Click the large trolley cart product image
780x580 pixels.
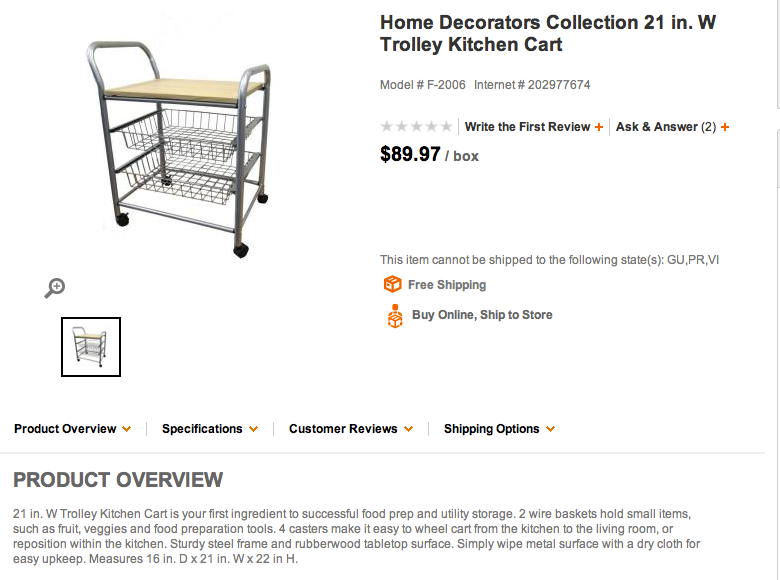pos(179,148)
